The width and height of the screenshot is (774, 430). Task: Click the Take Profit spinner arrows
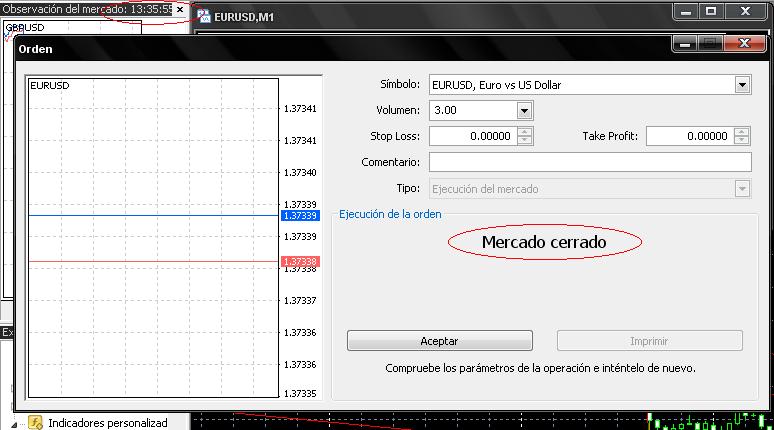coord(742,136)
